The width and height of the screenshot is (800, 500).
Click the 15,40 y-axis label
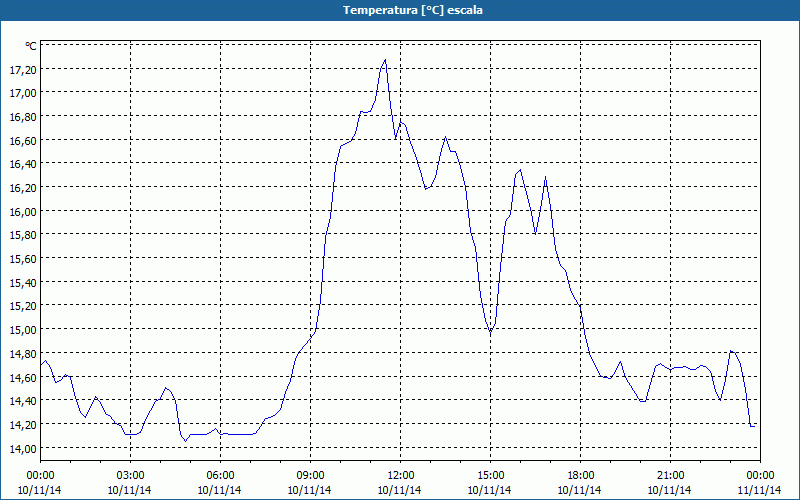pos(23,283)
